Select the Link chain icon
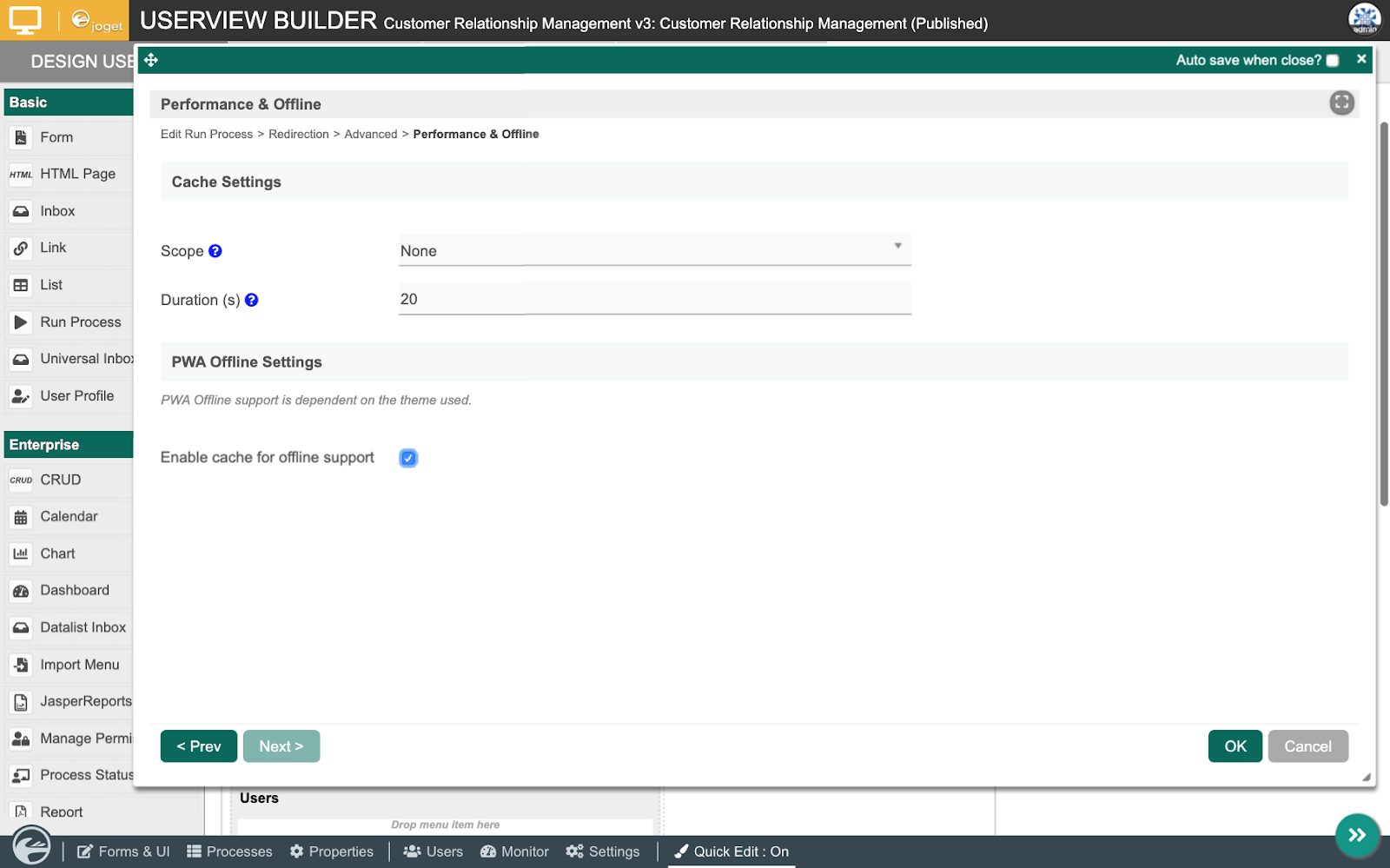 pyautogui.click(x=21, y=248)
